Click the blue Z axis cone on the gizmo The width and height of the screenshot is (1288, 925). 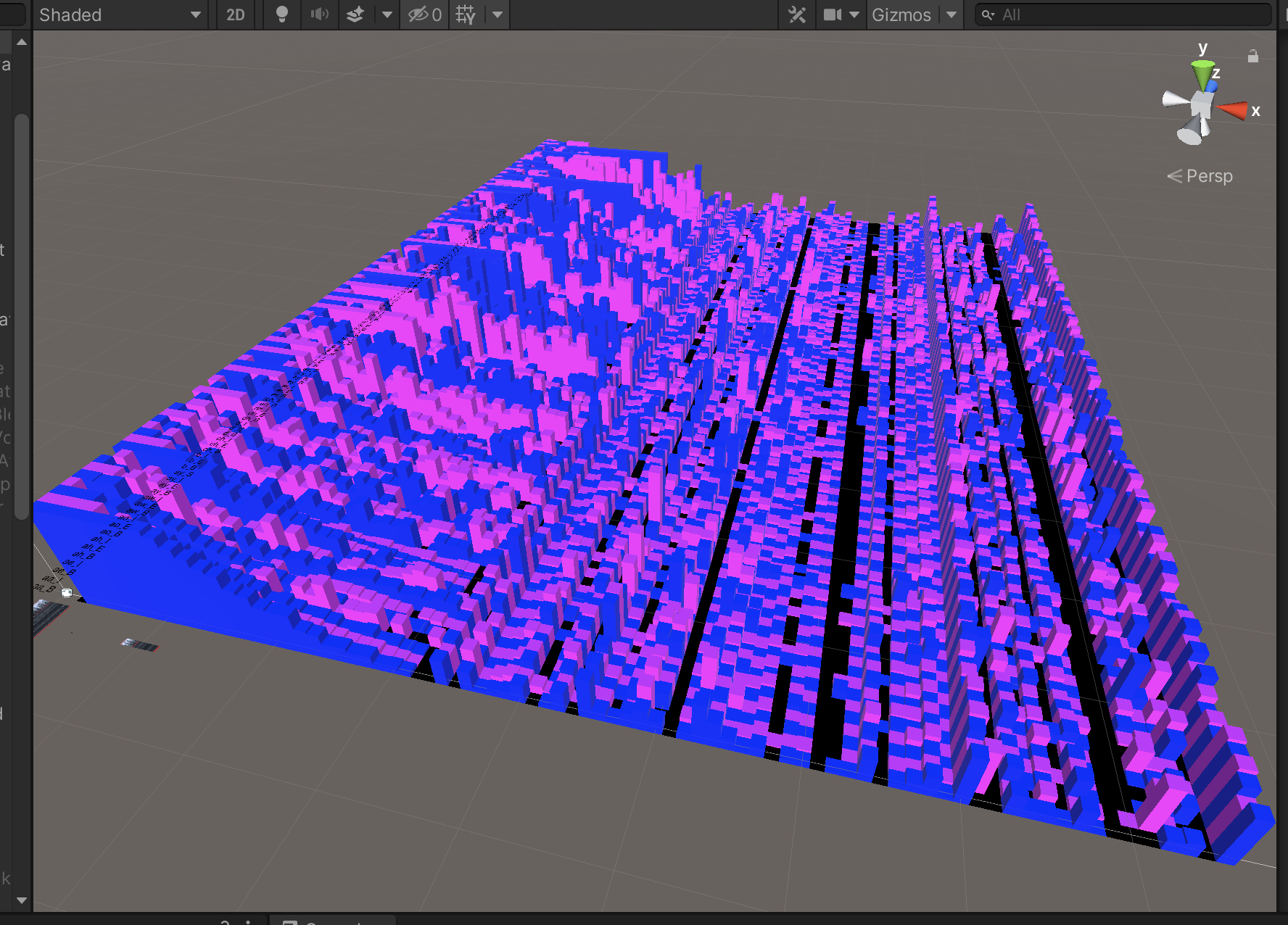1212,86
